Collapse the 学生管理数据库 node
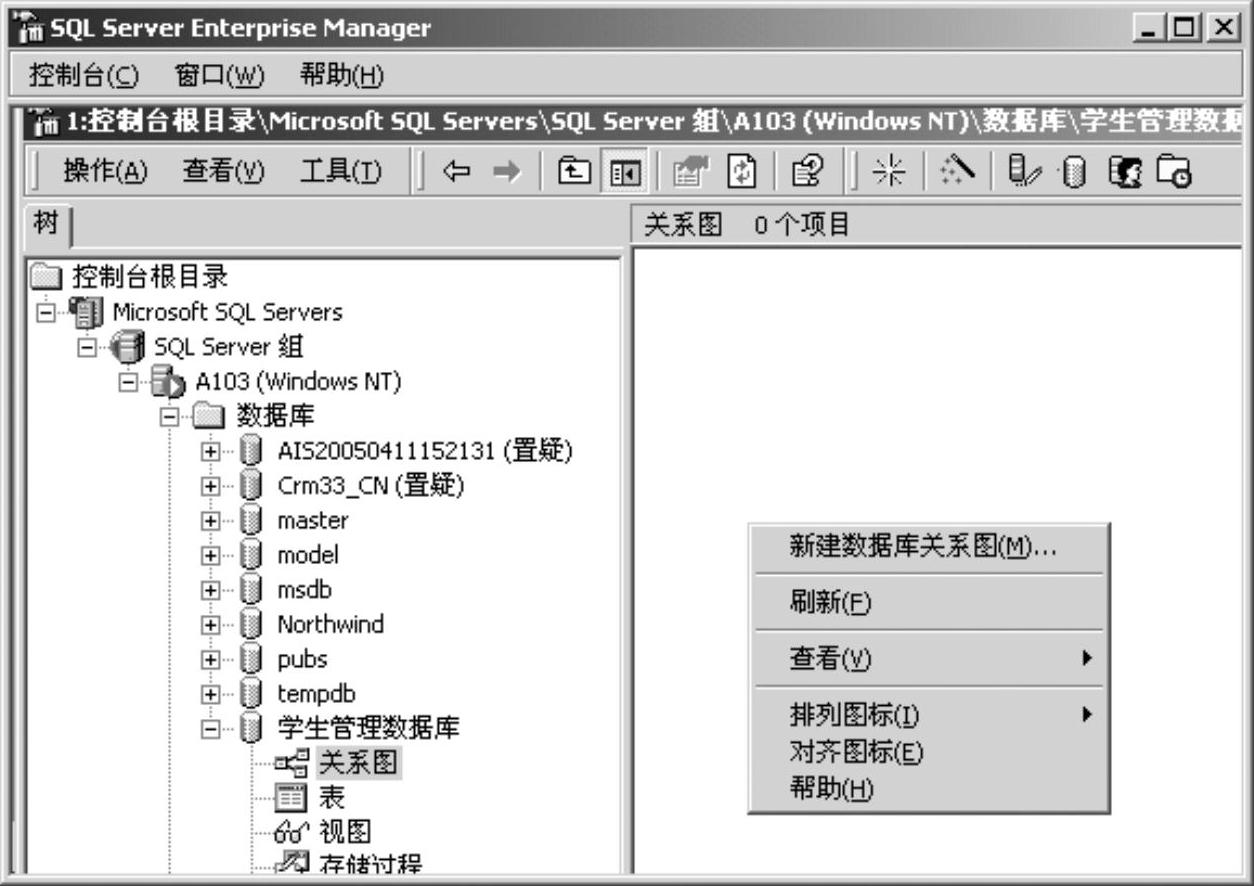The height and width of the screenshot is (886, 1254). 211,729
